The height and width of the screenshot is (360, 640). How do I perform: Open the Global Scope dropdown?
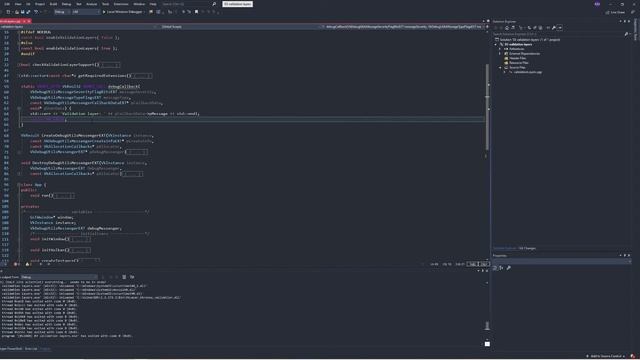241,27
